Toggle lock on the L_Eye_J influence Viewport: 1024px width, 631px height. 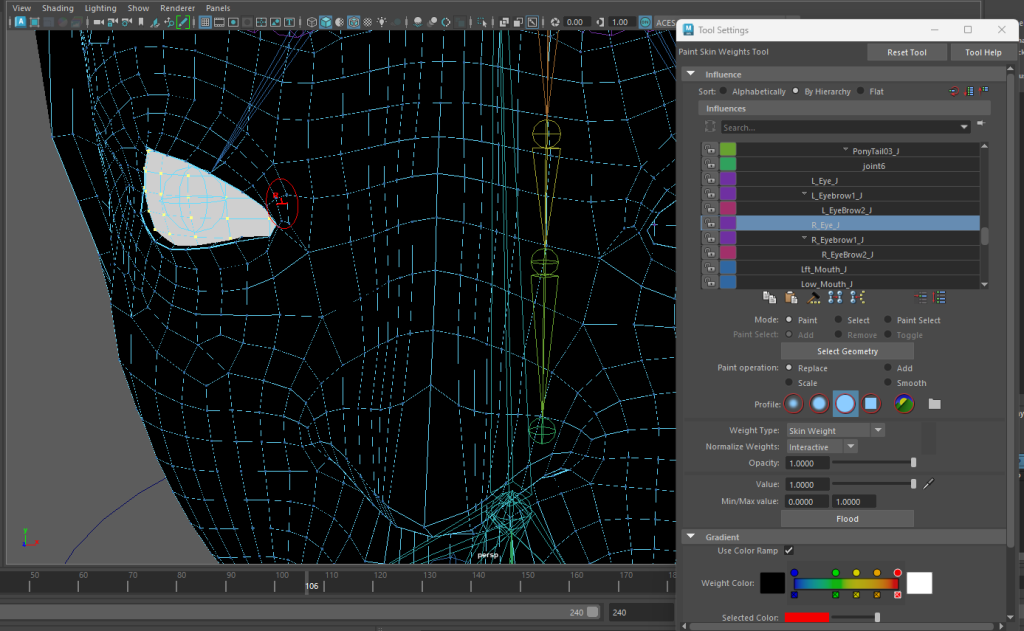pyautogui.click(x=710, y=179)
